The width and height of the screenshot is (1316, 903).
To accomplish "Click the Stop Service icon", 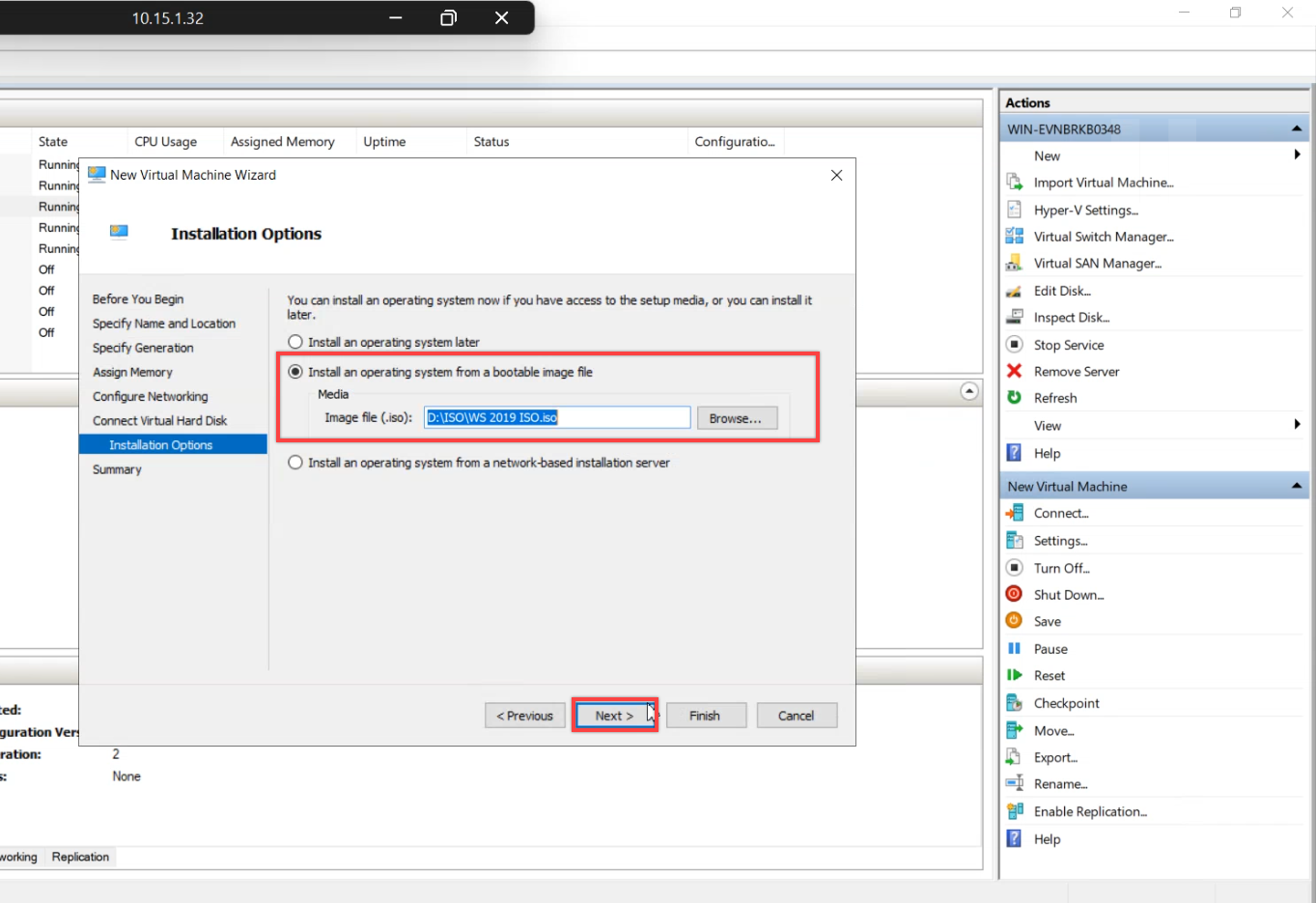I will pyautogui.click(x=1014, y=344).
